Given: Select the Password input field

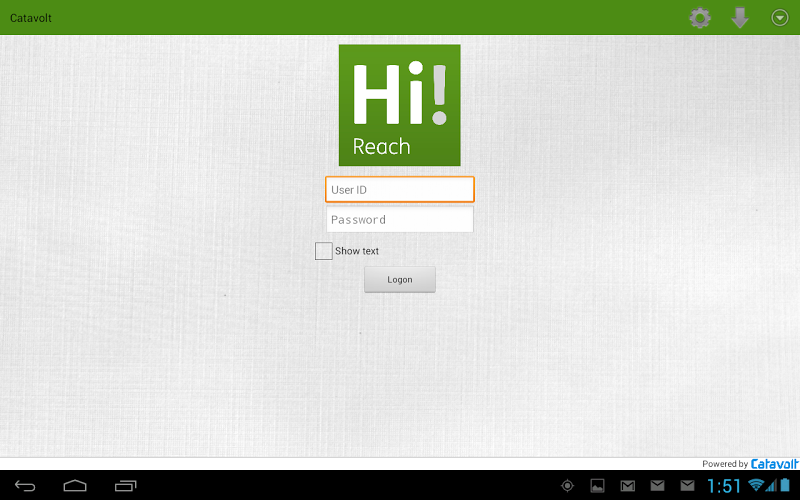Looking at the screenshot, I should (x=400, y=219).
